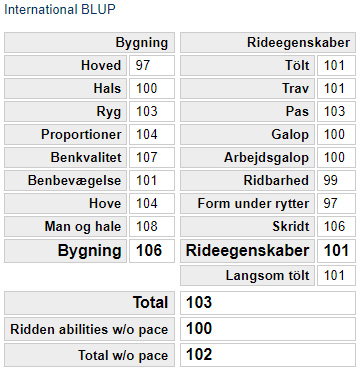Click the Tölt value 101 cell
The width and height of the screenshot is (364, 371).
(336, 65)
